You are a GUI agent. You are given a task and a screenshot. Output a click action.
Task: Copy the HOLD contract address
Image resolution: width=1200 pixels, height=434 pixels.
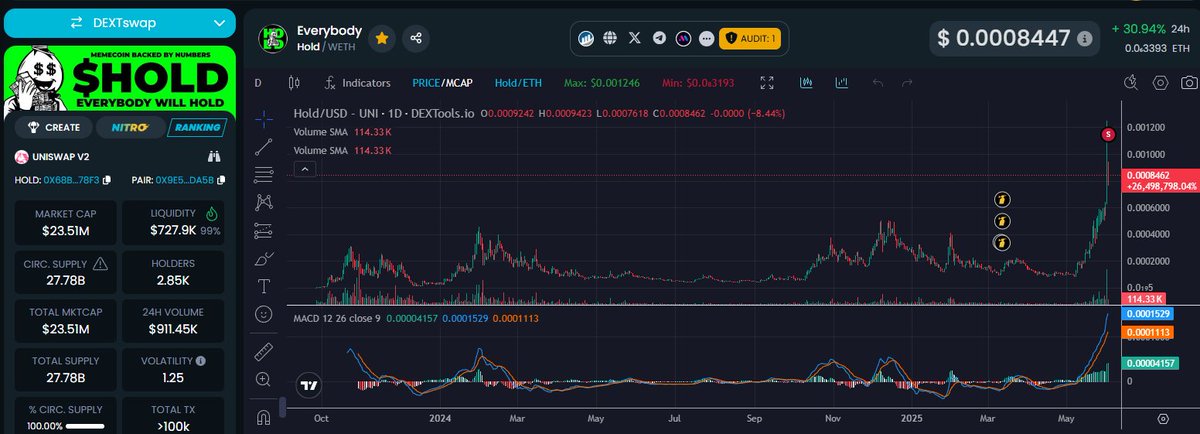107,179
